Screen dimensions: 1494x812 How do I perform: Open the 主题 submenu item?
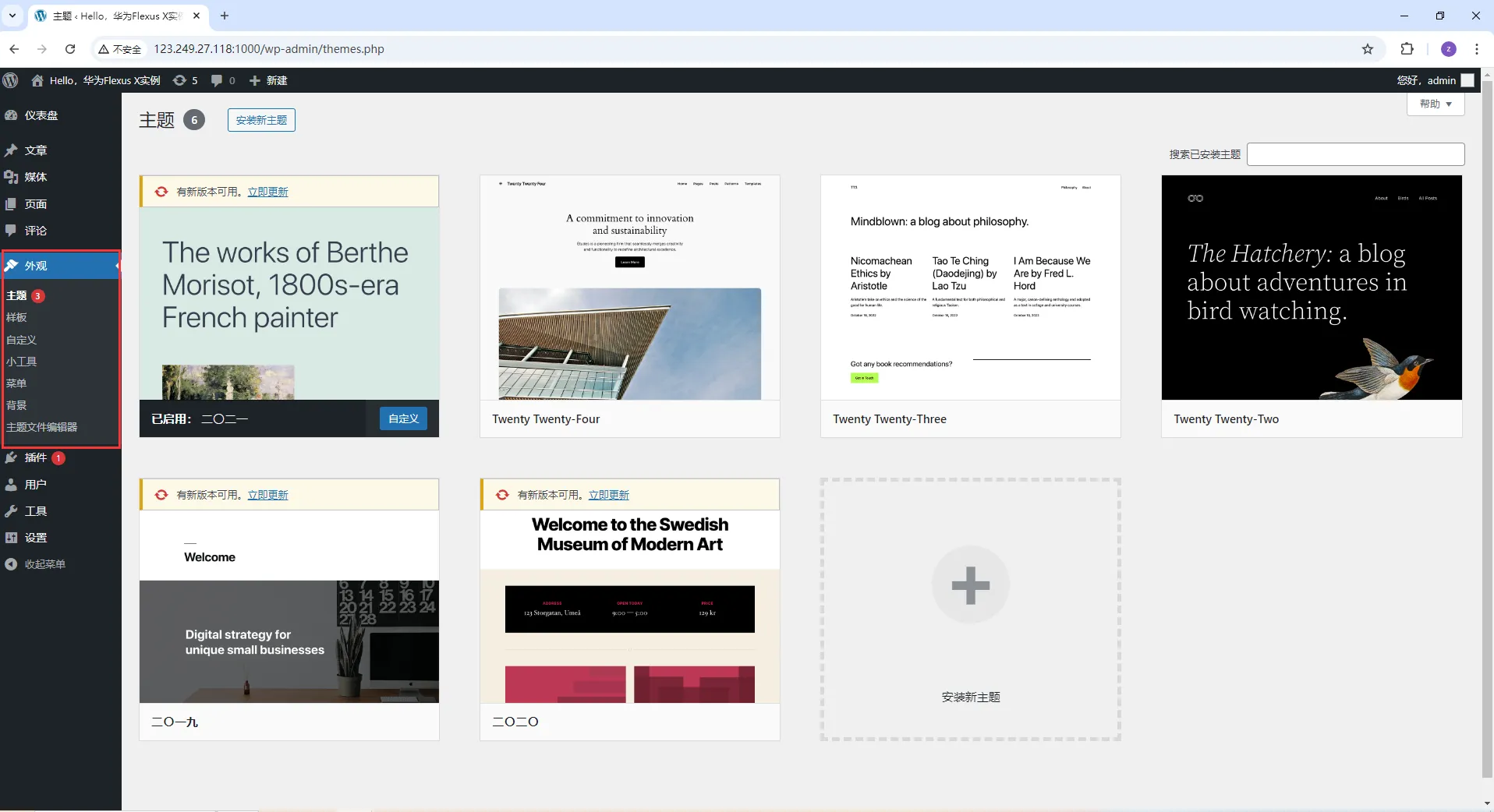click(16, 296)
